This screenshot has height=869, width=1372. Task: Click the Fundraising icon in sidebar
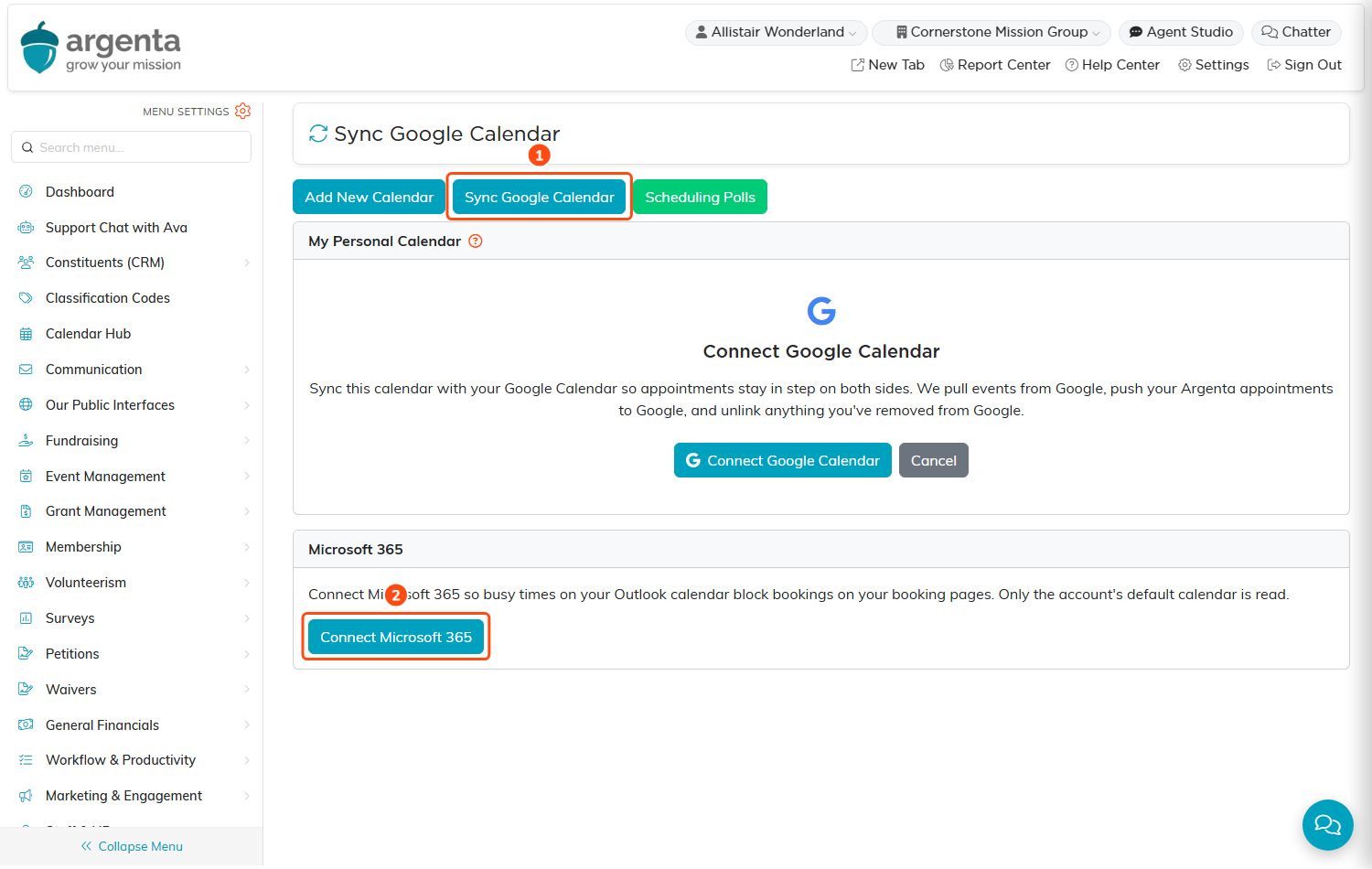pyautogui.click(x=26, y=441)
